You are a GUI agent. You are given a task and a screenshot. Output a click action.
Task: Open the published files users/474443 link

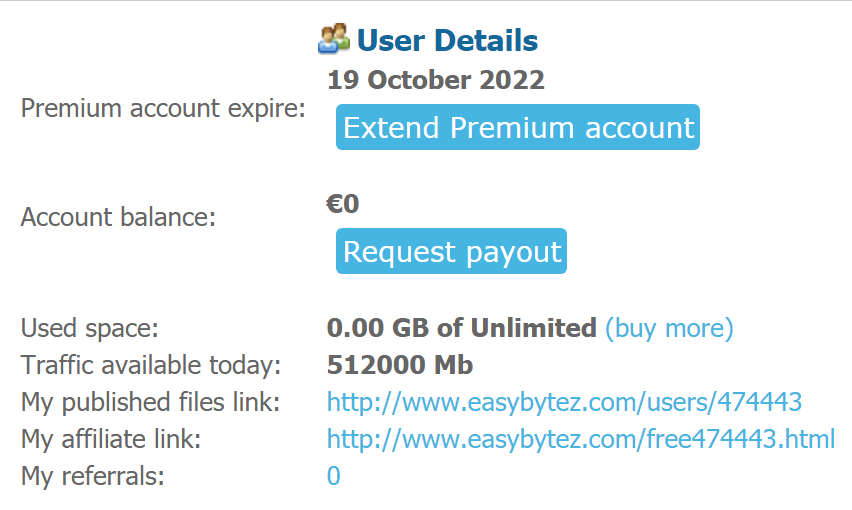click(564, 402)
